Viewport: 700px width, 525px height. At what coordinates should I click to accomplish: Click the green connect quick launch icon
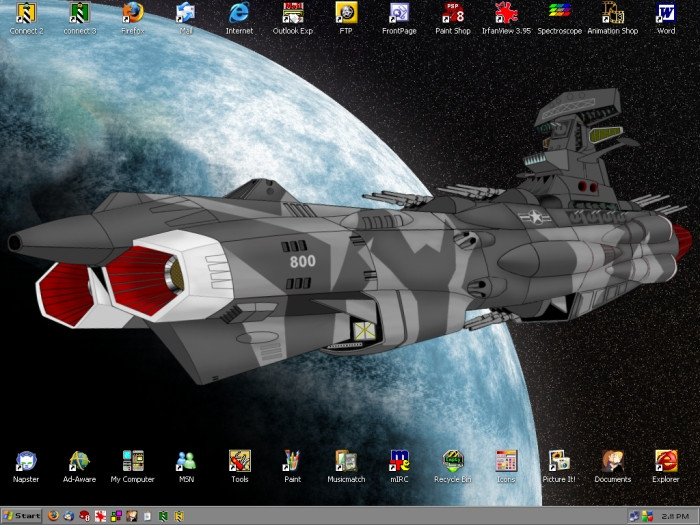click(x=163, y=516)
